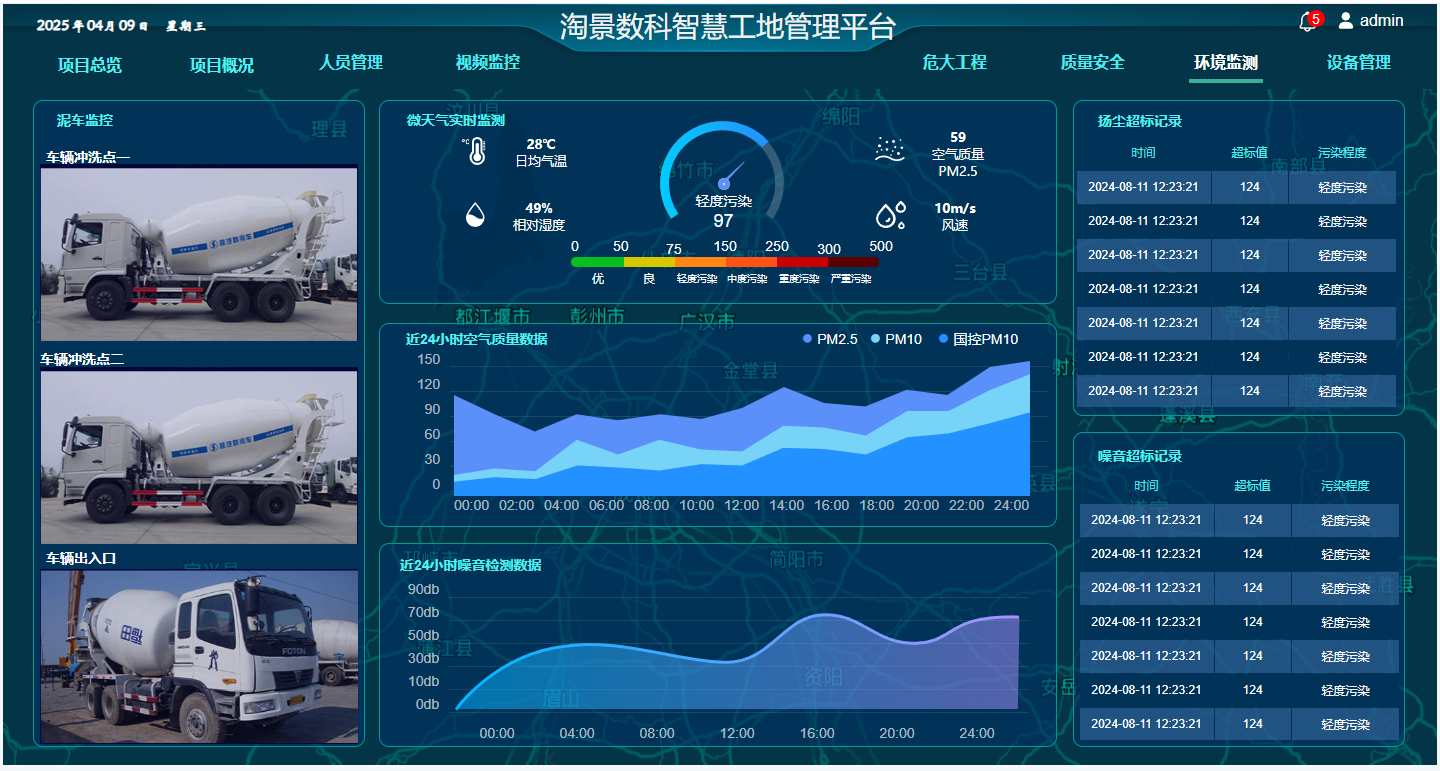This screenshot has height=771, width=1440.
Task: Click 污染程度 header in 噪音超标记录 table
Action: (x=1345, y=486)
